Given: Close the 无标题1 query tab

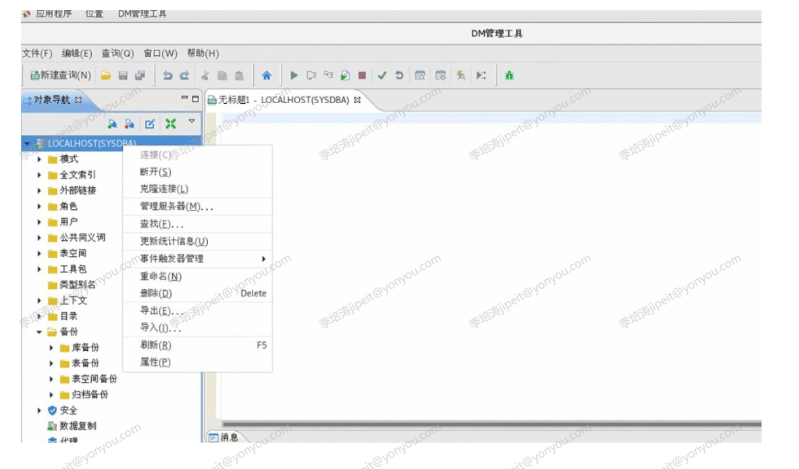Looking at the screenshot, I should tap(357, 100).
